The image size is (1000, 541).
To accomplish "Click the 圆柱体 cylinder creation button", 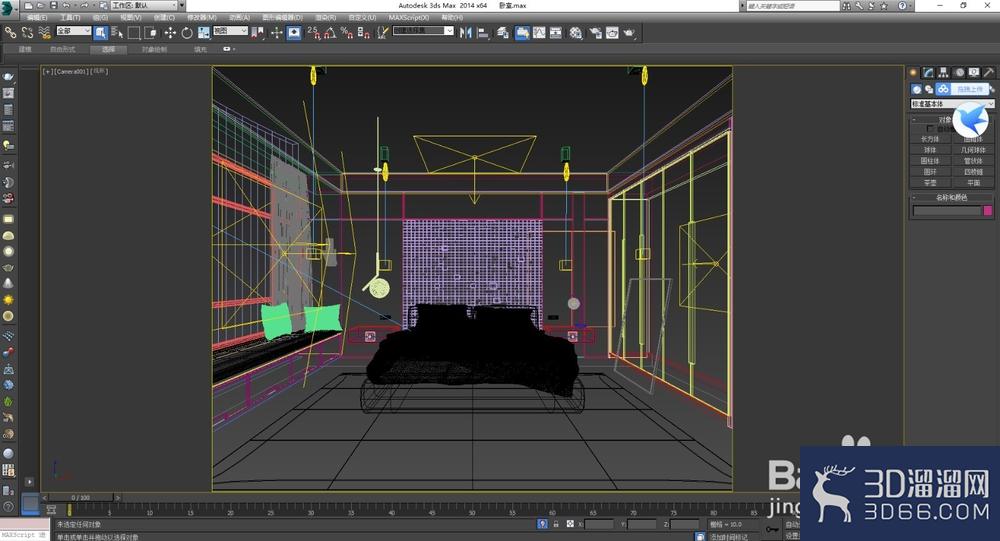I will [x=930, y=161].
